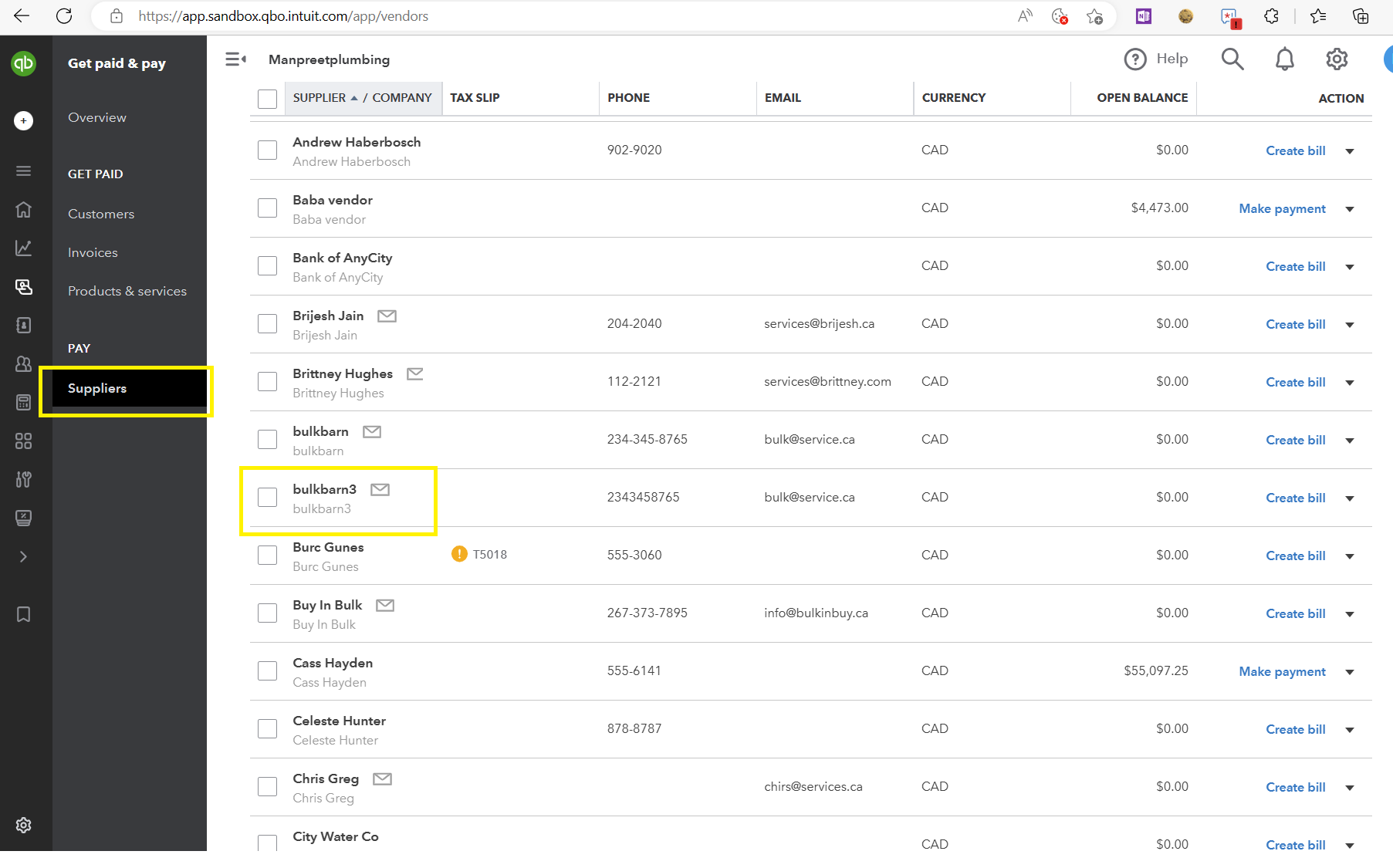Expand action dropdown for Burc Gunes
This screenshot has width=1393, height=868.
click(1350, 556)
